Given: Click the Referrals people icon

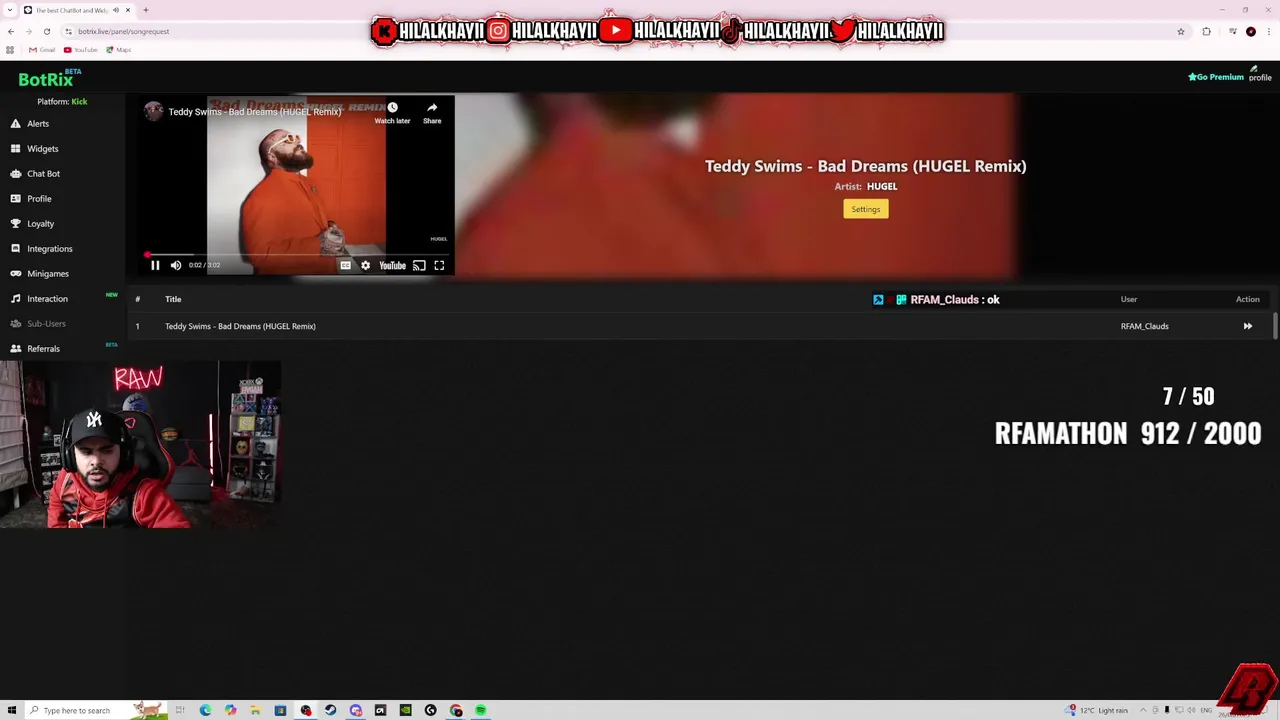Looking at the screenshot, I should [x=15, y=348].
